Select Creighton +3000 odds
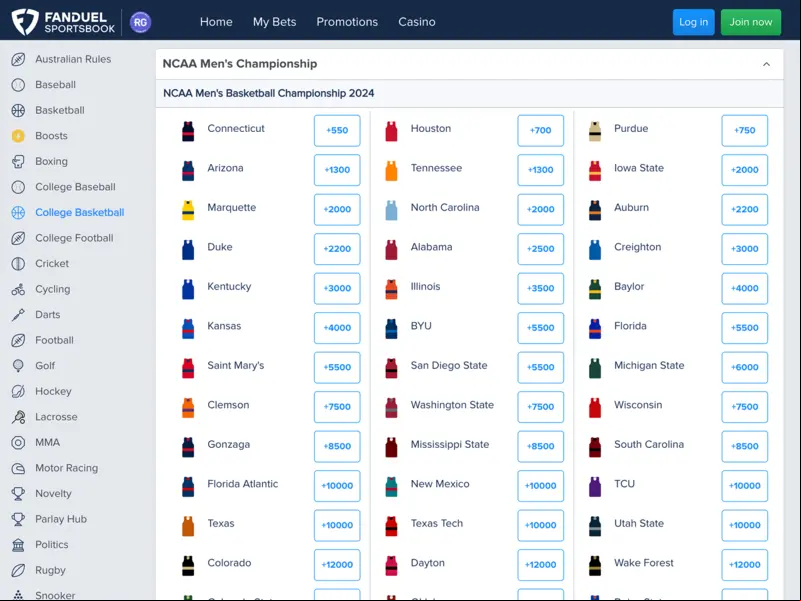The width and height of the screenshot is (801, 601). pyautogui.click(x=744, y=249)
